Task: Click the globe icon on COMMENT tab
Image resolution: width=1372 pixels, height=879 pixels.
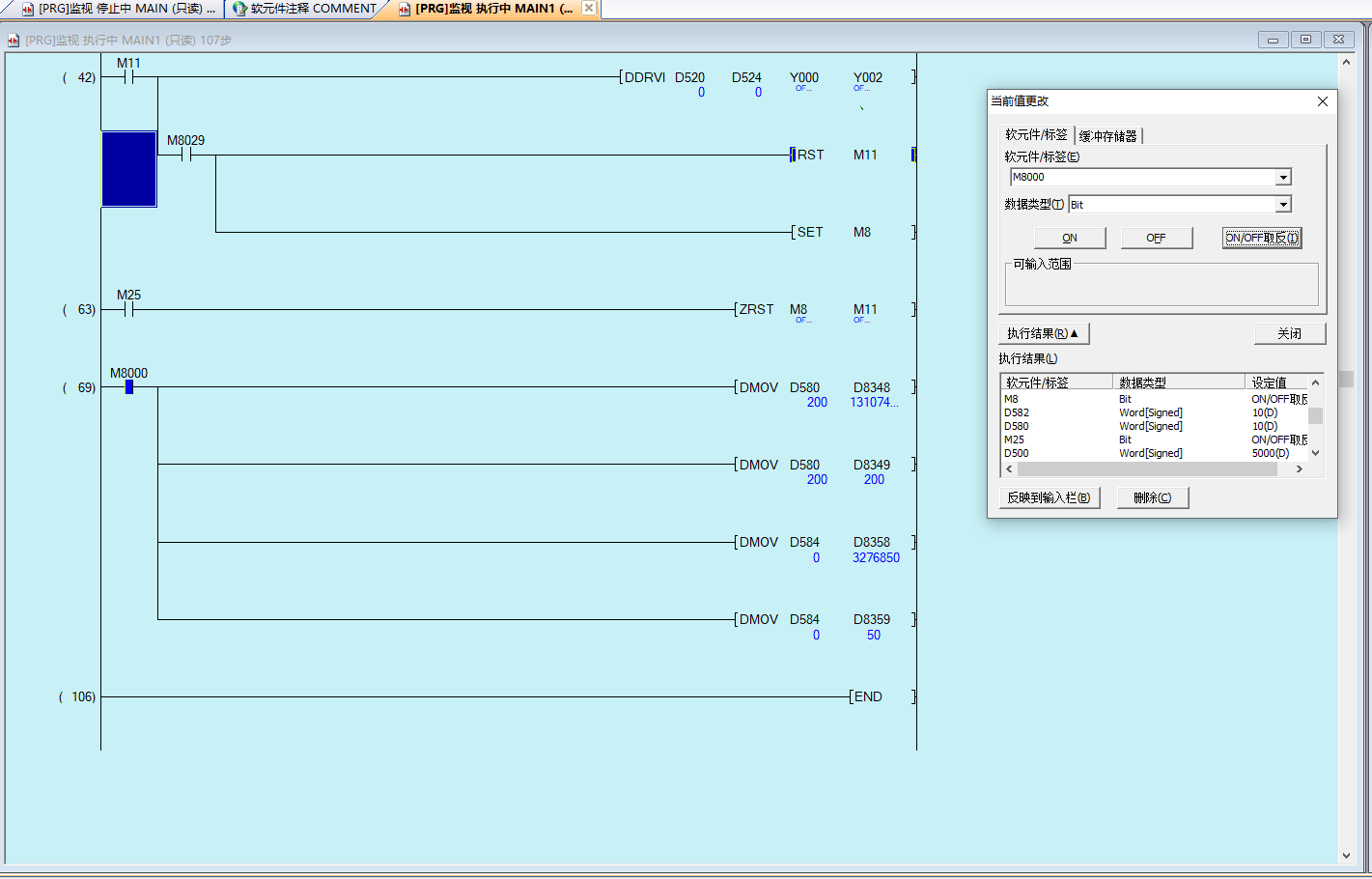Action: 239,9
